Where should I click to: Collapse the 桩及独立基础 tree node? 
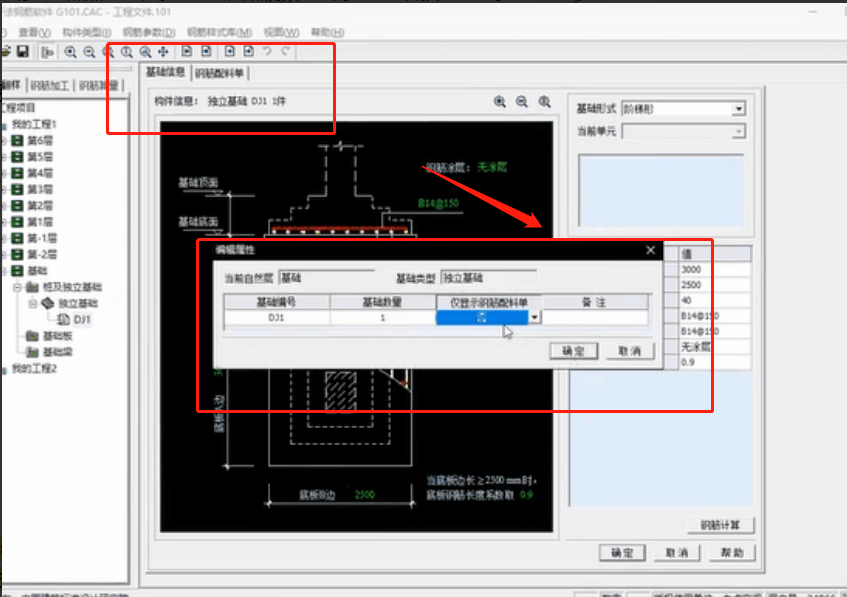coord(17,287)
